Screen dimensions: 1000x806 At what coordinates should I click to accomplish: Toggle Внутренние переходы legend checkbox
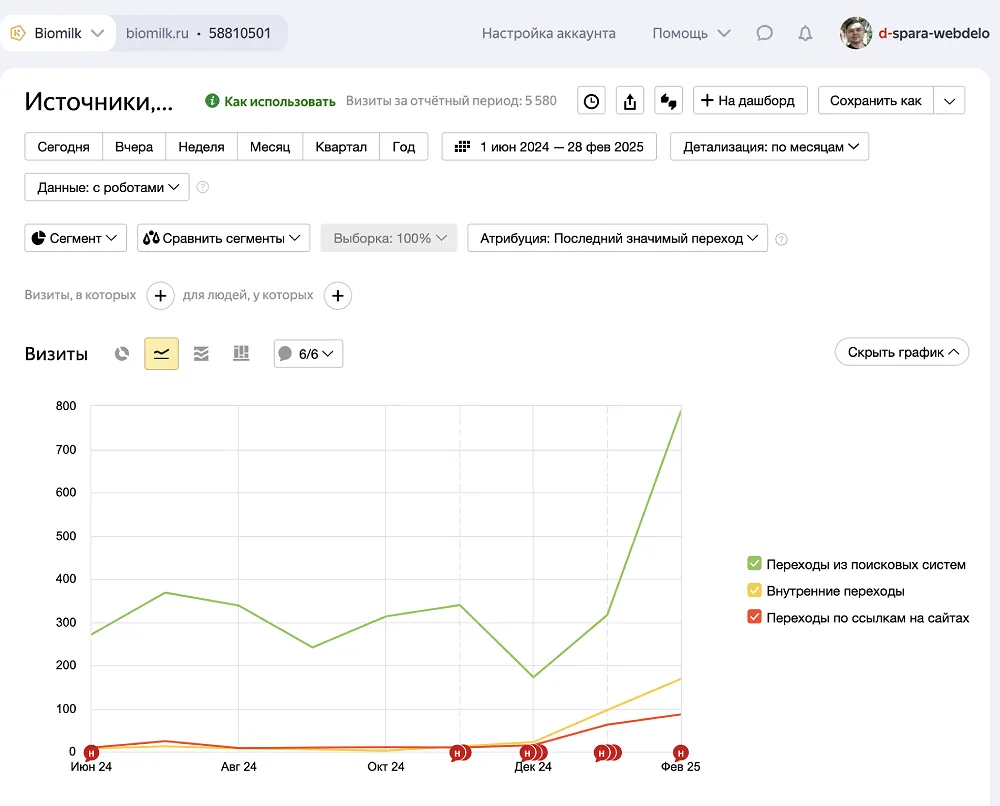click(x=755, y=591)
